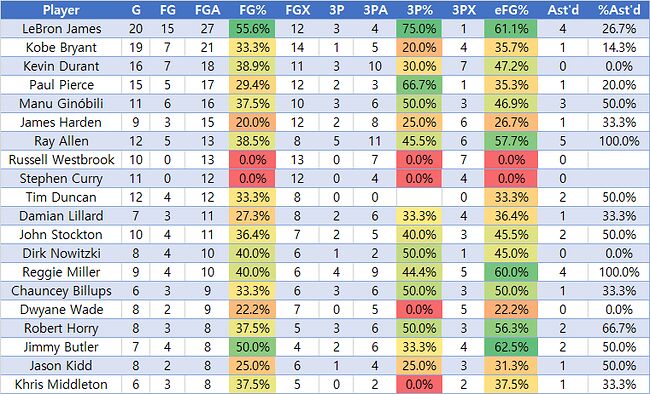This screenshot has width=650, height=394.
Task: Click Stephen Curry's player name cell
Action: [x=61, y=178]
